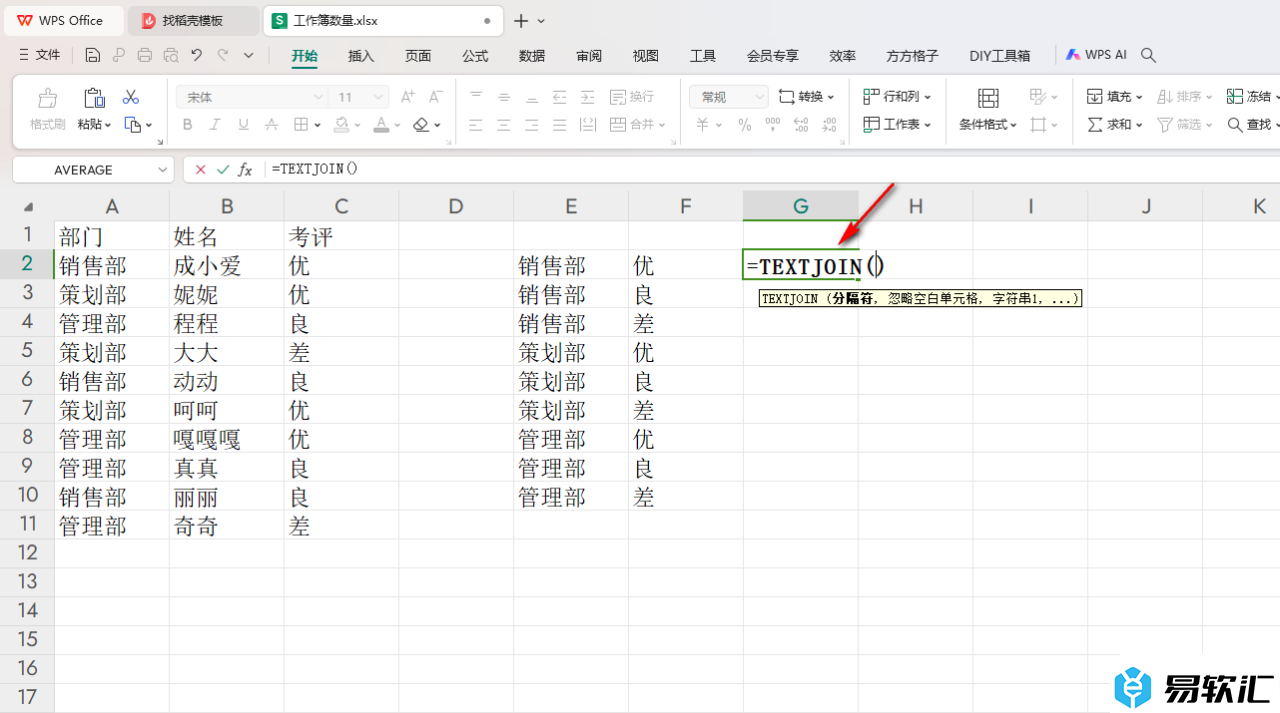This screenshot has height=713, width=1280.
Task: Toggle Wrap Text (换行)
Action: pos(632,97)
